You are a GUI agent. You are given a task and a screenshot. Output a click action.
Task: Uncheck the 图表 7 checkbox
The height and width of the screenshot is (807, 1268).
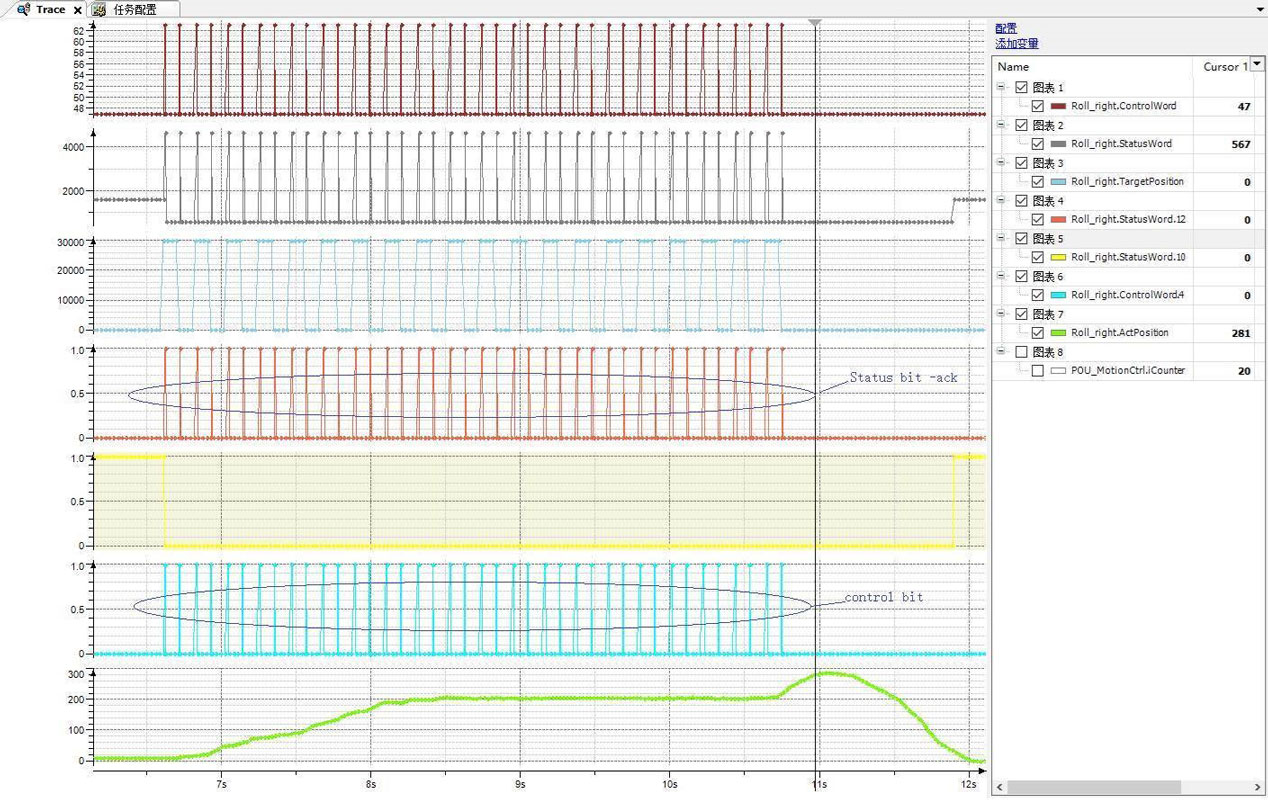click(1021, 313)
